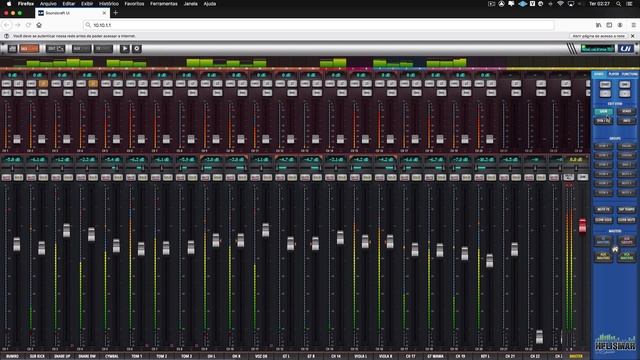Toggle MUTE FX in side panel
Image resolution: width=640 pixels, height=360 pixels.
pyautogui.click(x=603, y=209)
